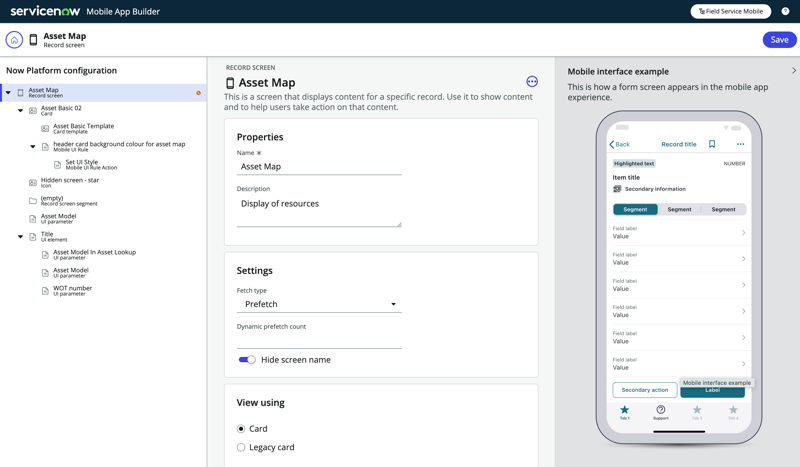Collapse the Asset Map tree root

[x=8, y=93]
